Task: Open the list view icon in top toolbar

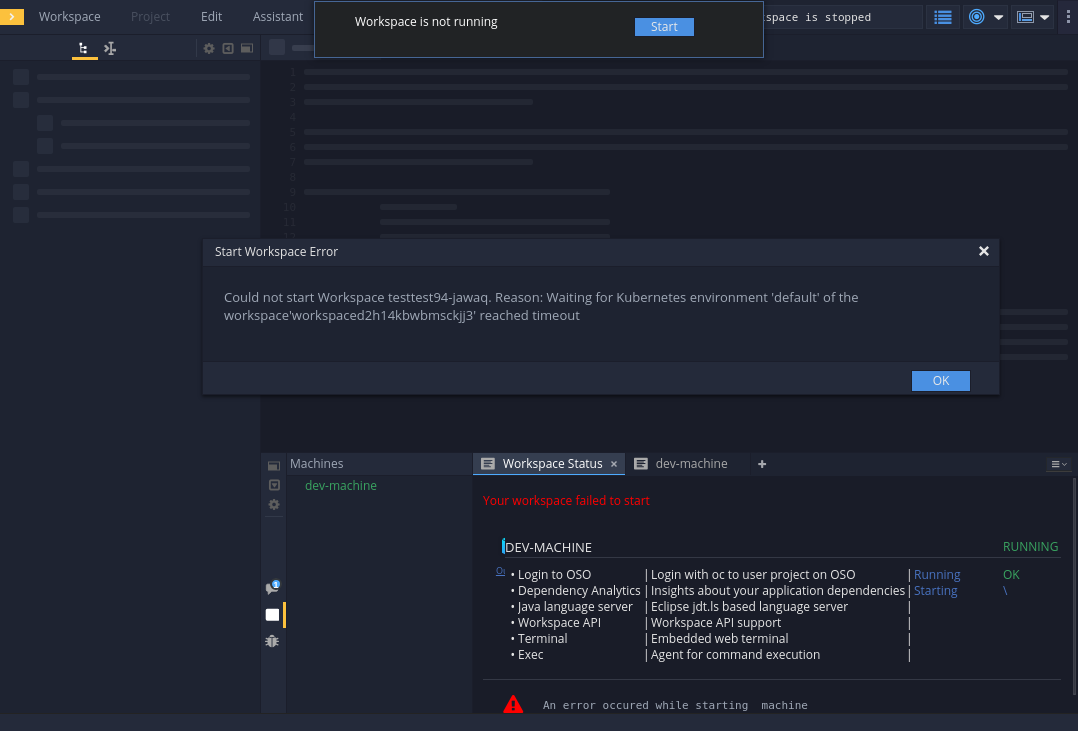Action: (943, 16)
